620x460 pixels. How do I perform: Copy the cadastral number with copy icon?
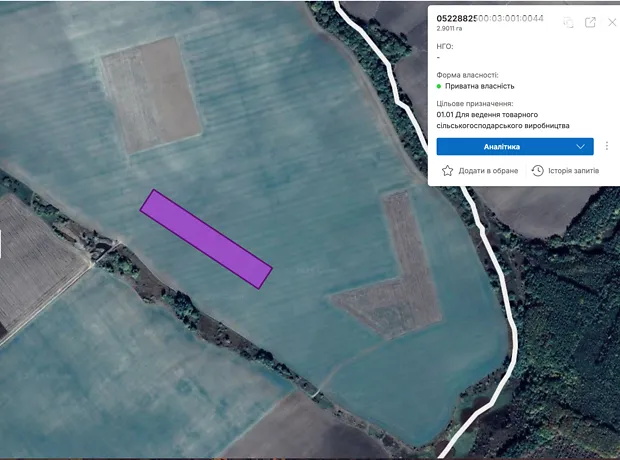[x=568, y=22]
